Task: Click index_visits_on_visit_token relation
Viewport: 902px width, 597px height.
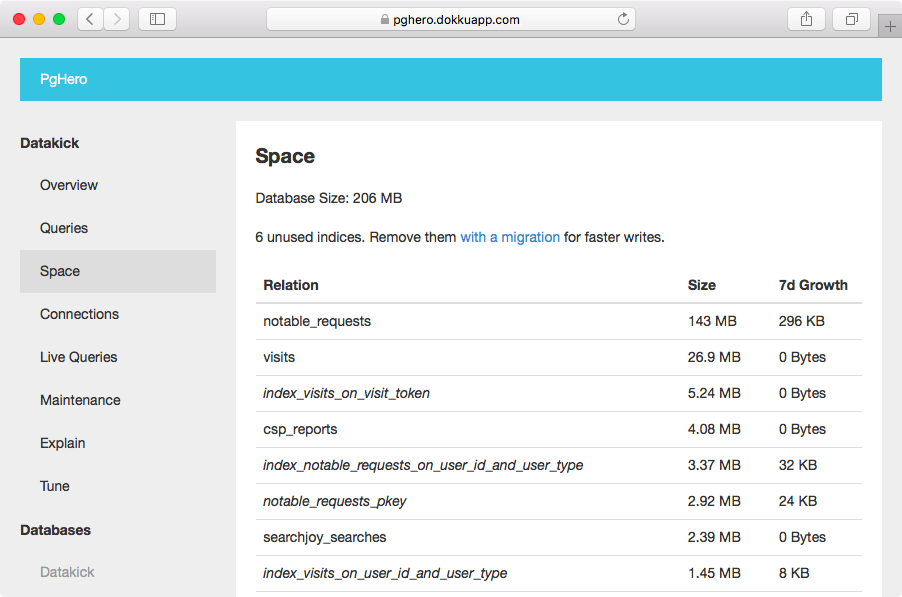Action: (346, 393)
